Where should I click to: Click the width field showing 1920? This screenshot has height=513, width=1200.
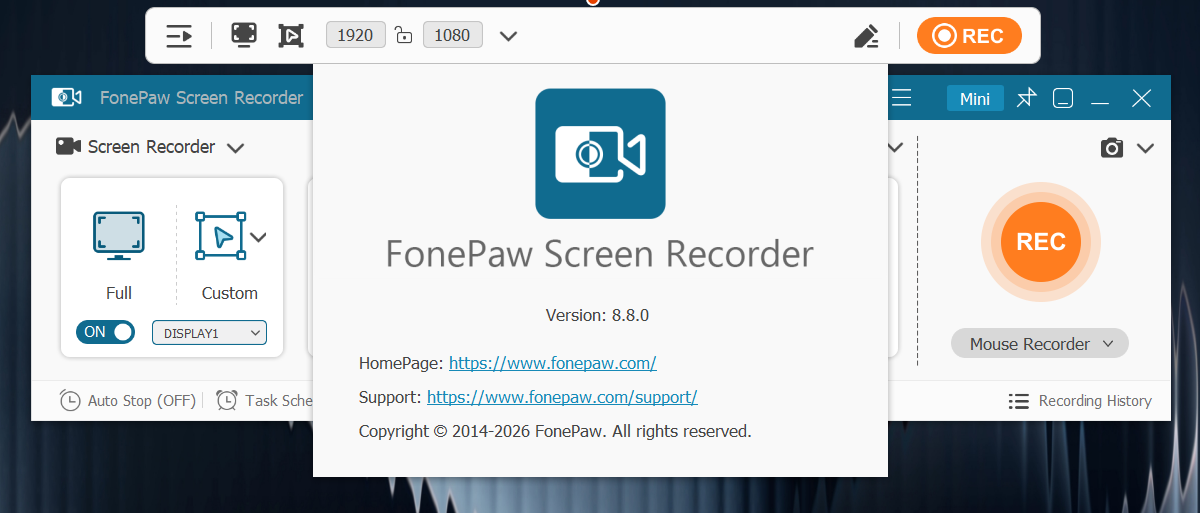(355, 35)
